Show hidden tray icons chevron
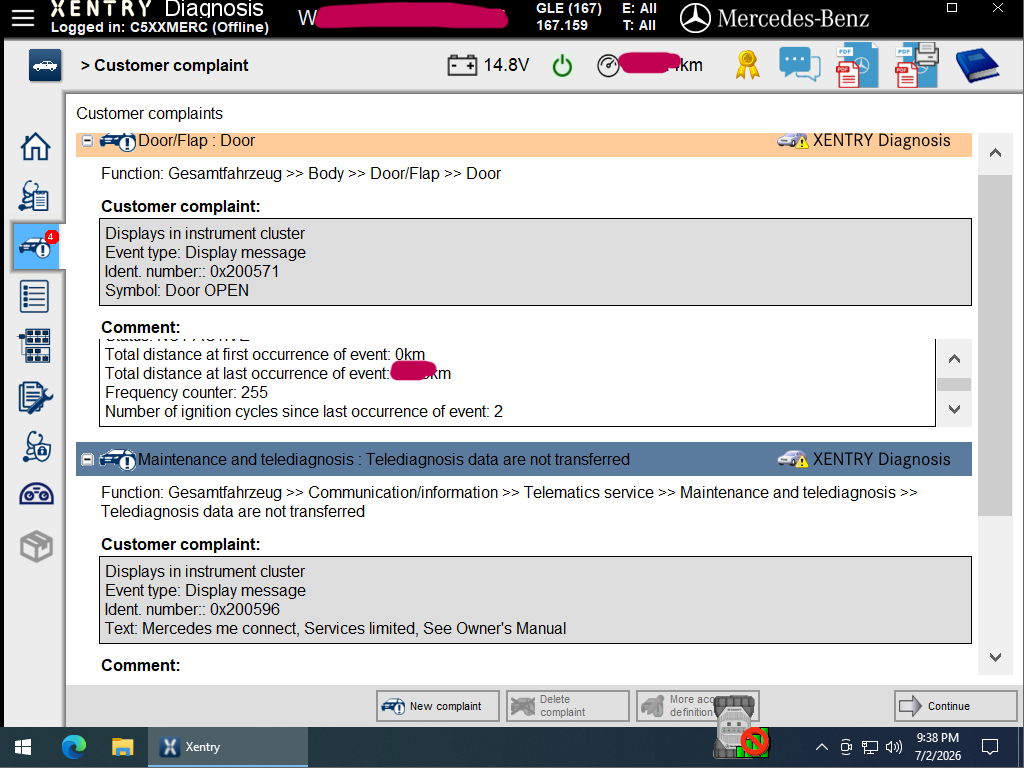The width and height of the screenshot is (1024, 768). [822, 747]
